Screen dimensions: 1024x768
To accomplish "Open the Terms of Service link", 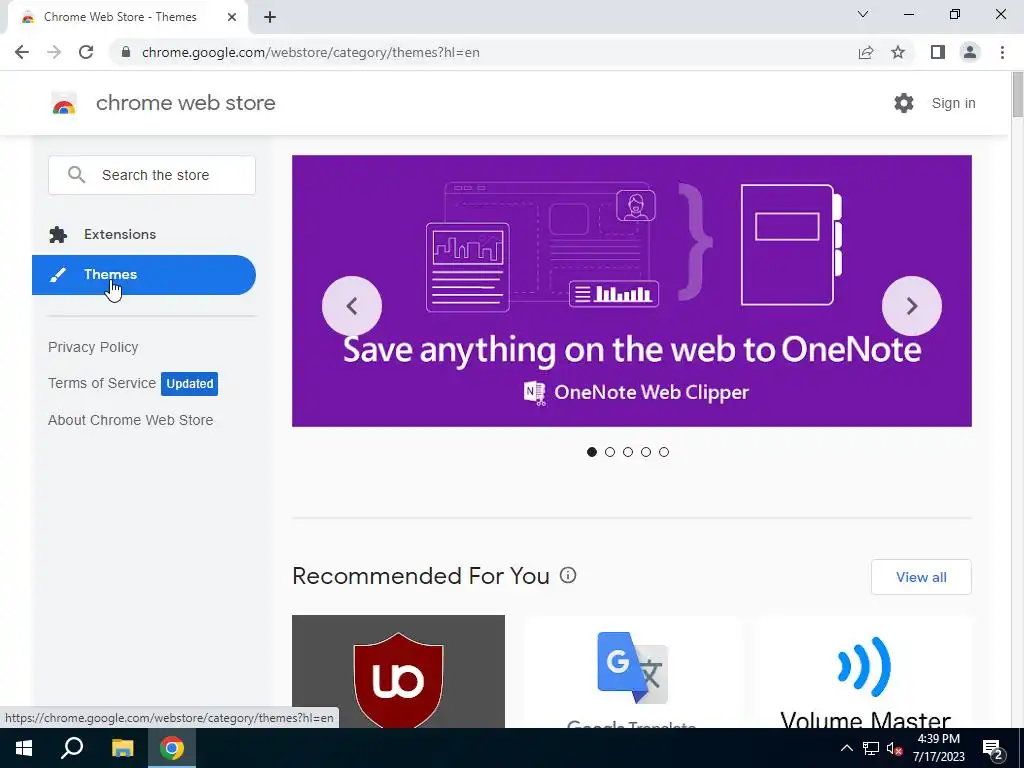I will click(x=102, y=383).
